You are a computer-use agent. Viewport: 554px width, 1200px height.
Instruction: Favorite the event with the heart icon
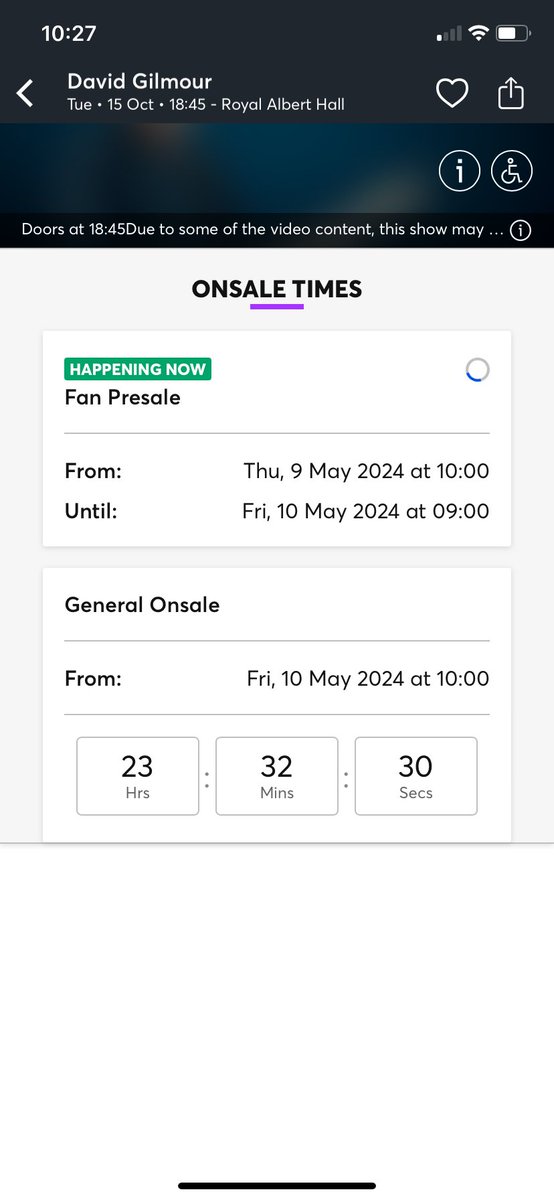(452, 93)
